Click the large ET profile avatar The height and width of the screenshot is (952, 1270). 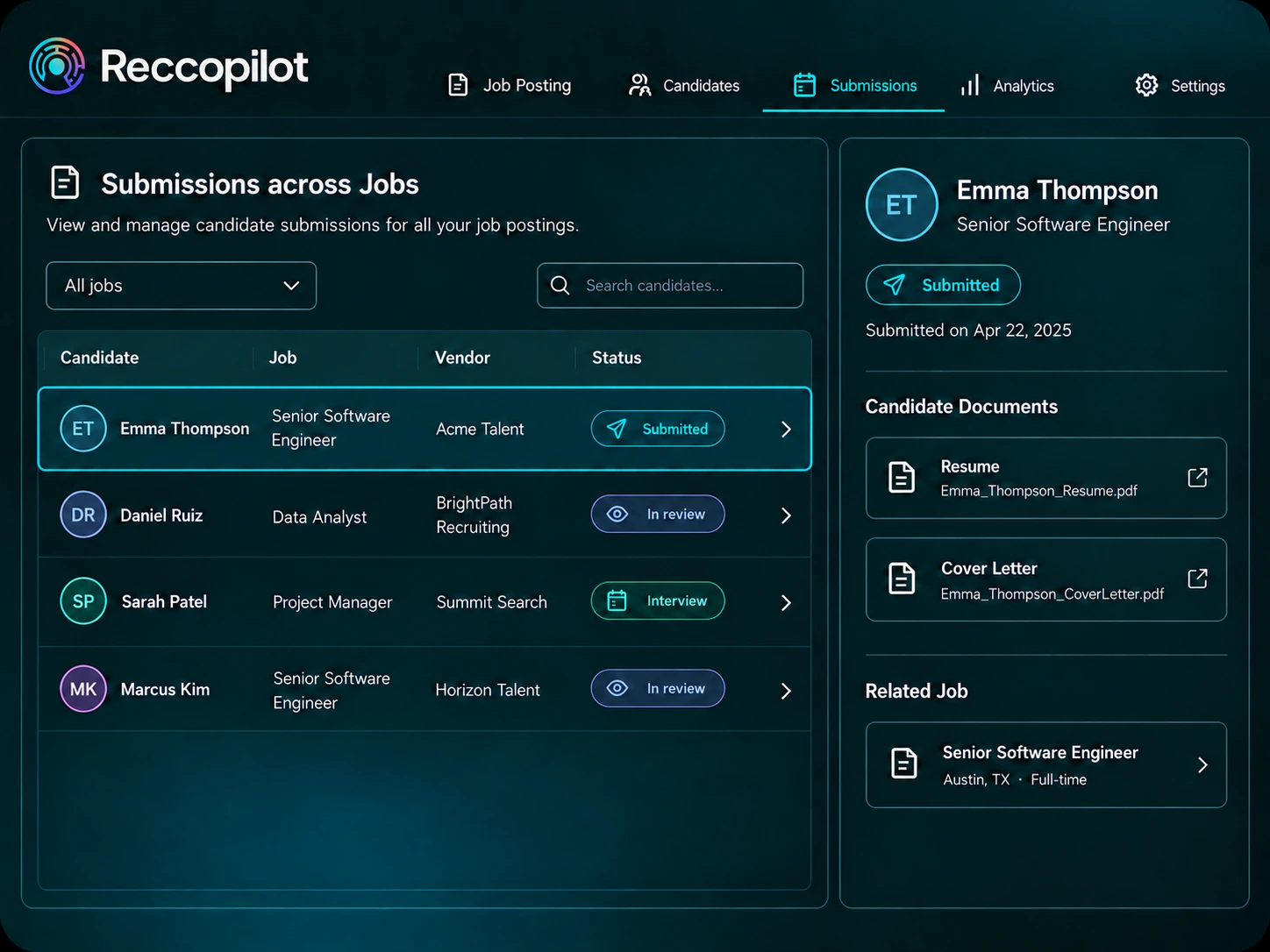(902, 204)
